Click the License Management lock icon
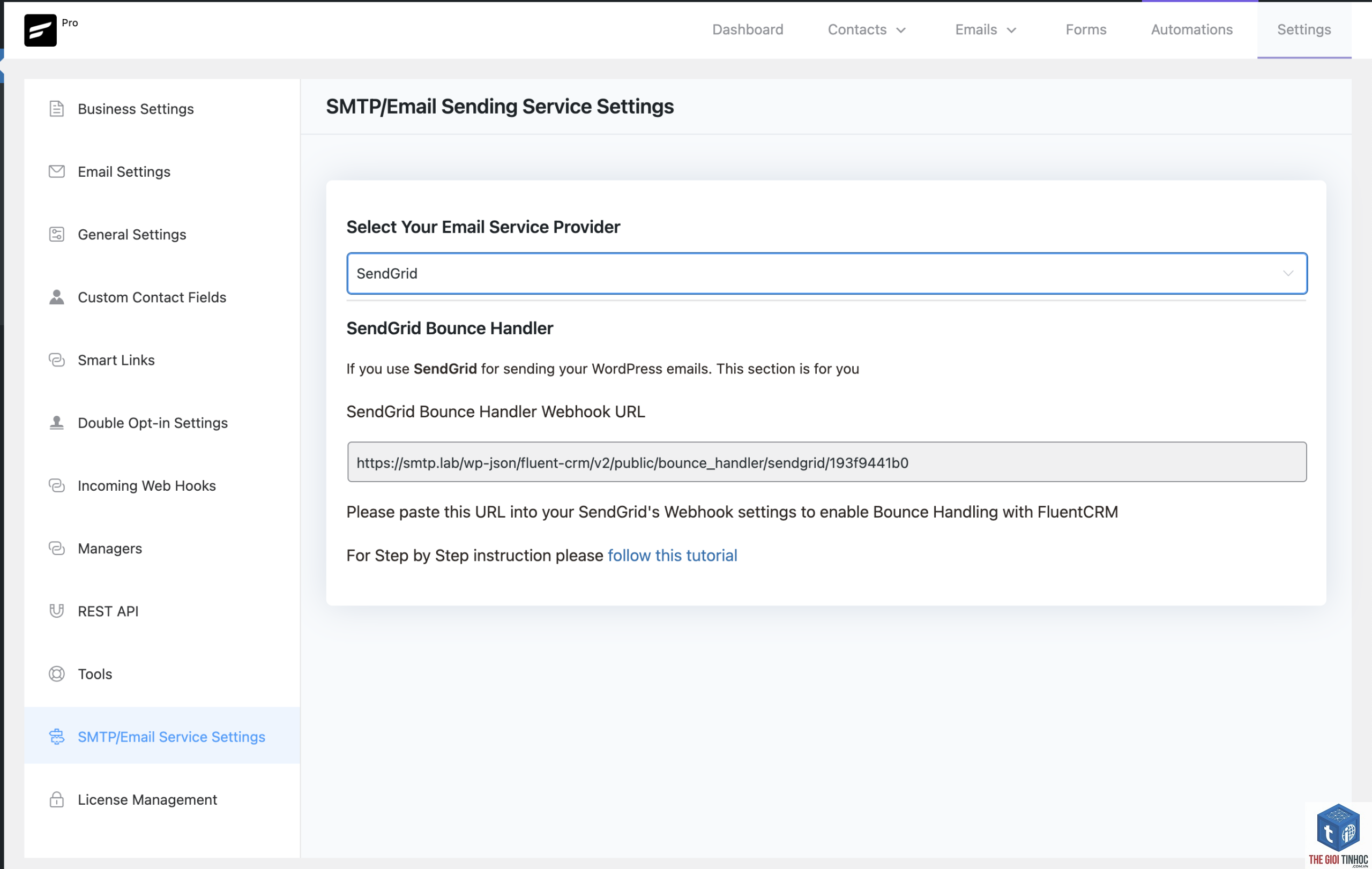1372x869 pixels. [x=56, y=799]
